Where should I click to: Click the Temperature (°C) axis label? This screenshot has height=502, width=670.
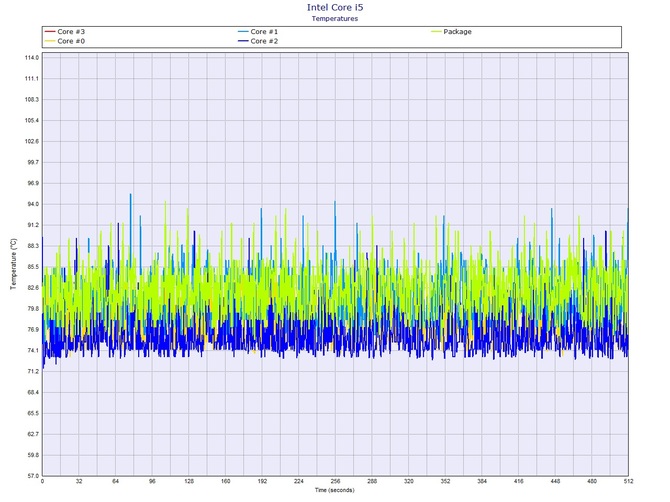coord(13,264)
